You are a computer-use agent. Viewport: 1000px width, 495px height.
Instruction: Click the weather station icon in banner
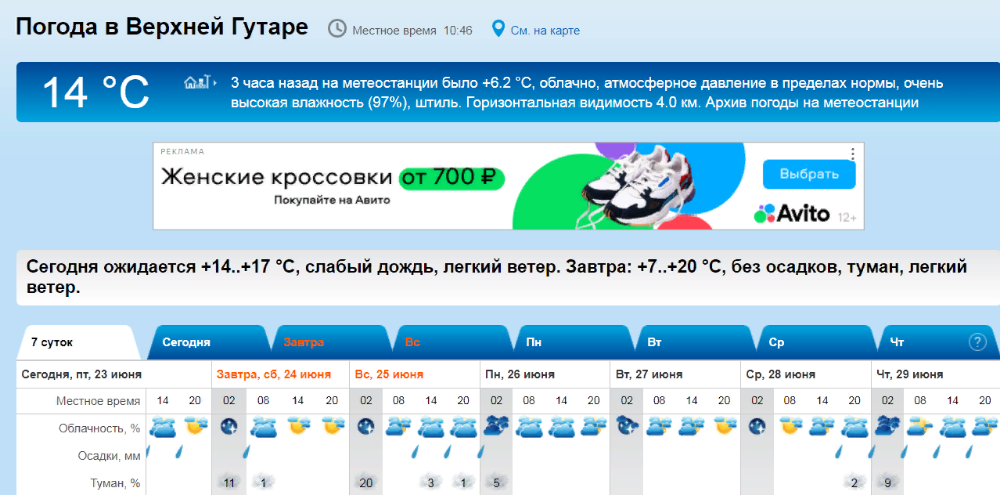[197, 82]
